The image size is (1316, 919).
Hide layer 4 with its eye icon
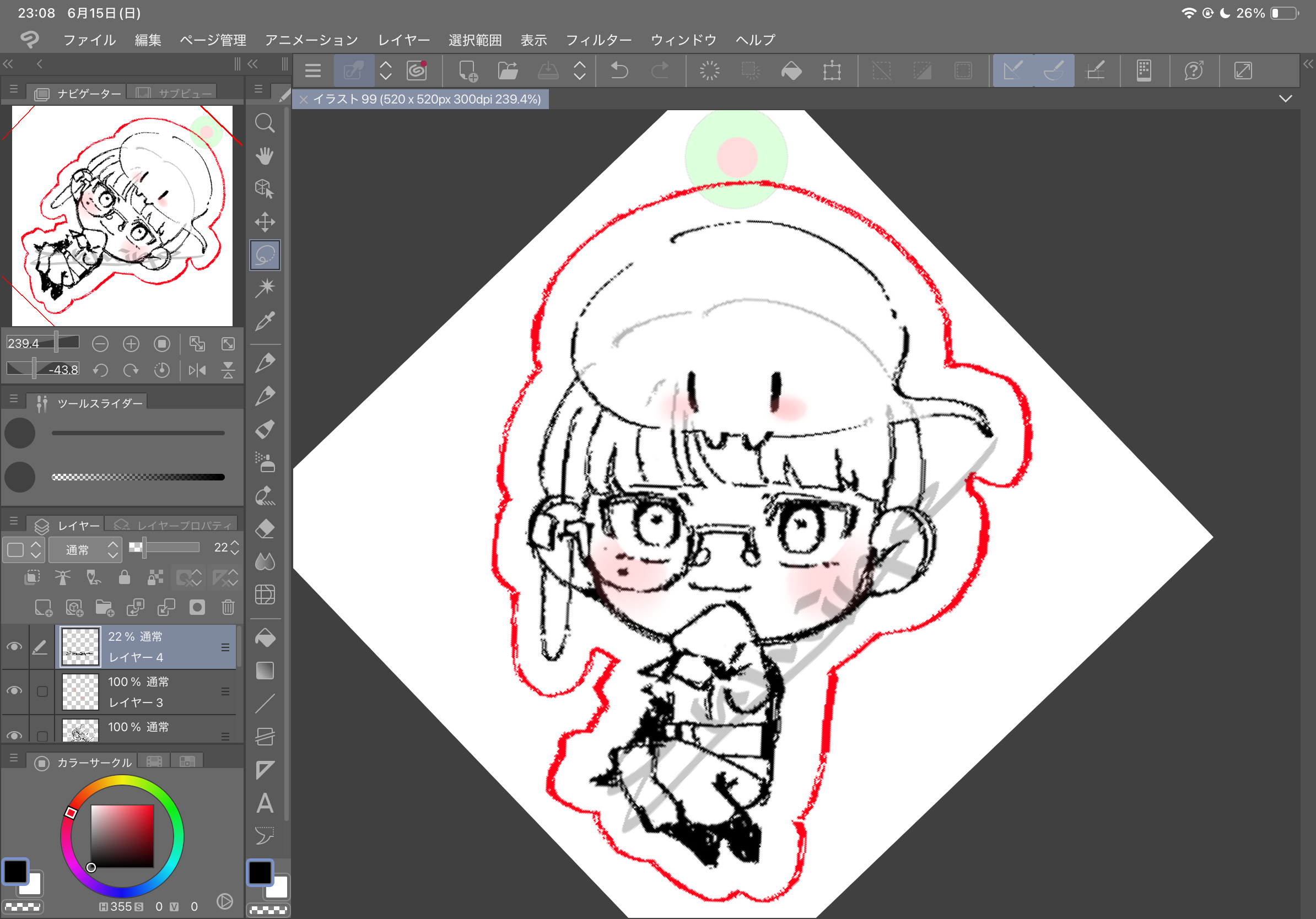(x=14, y=646)
